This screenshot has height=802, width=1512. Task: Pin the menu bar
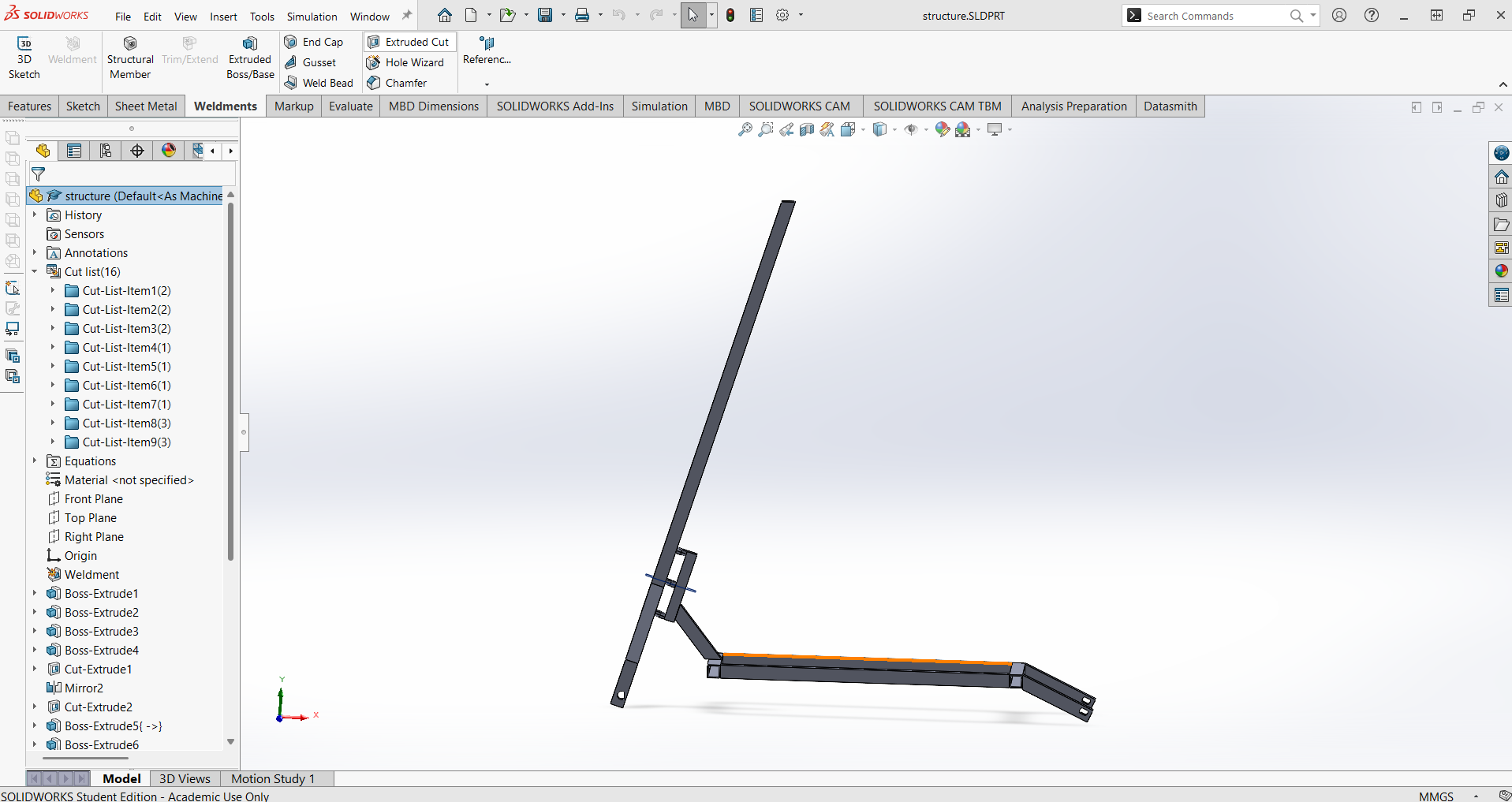(x=407, y=15)
